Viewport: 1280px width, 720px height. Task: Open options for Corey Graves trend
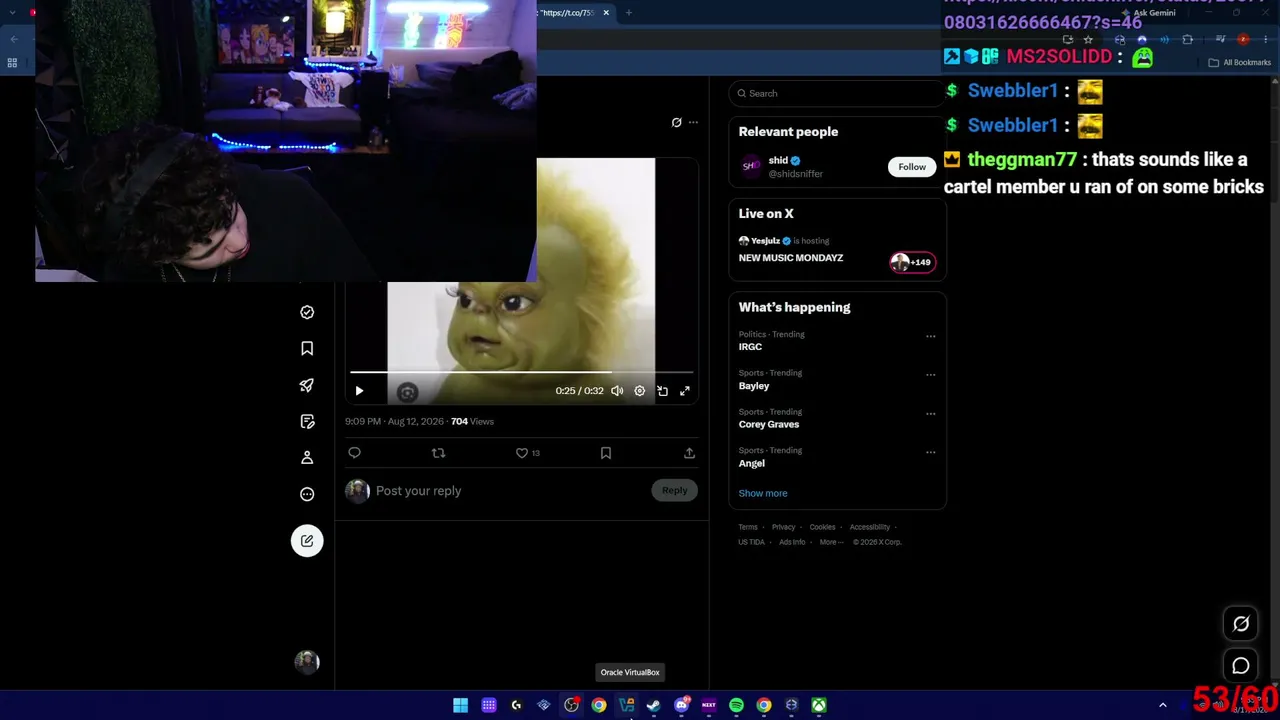coord(931,413)
